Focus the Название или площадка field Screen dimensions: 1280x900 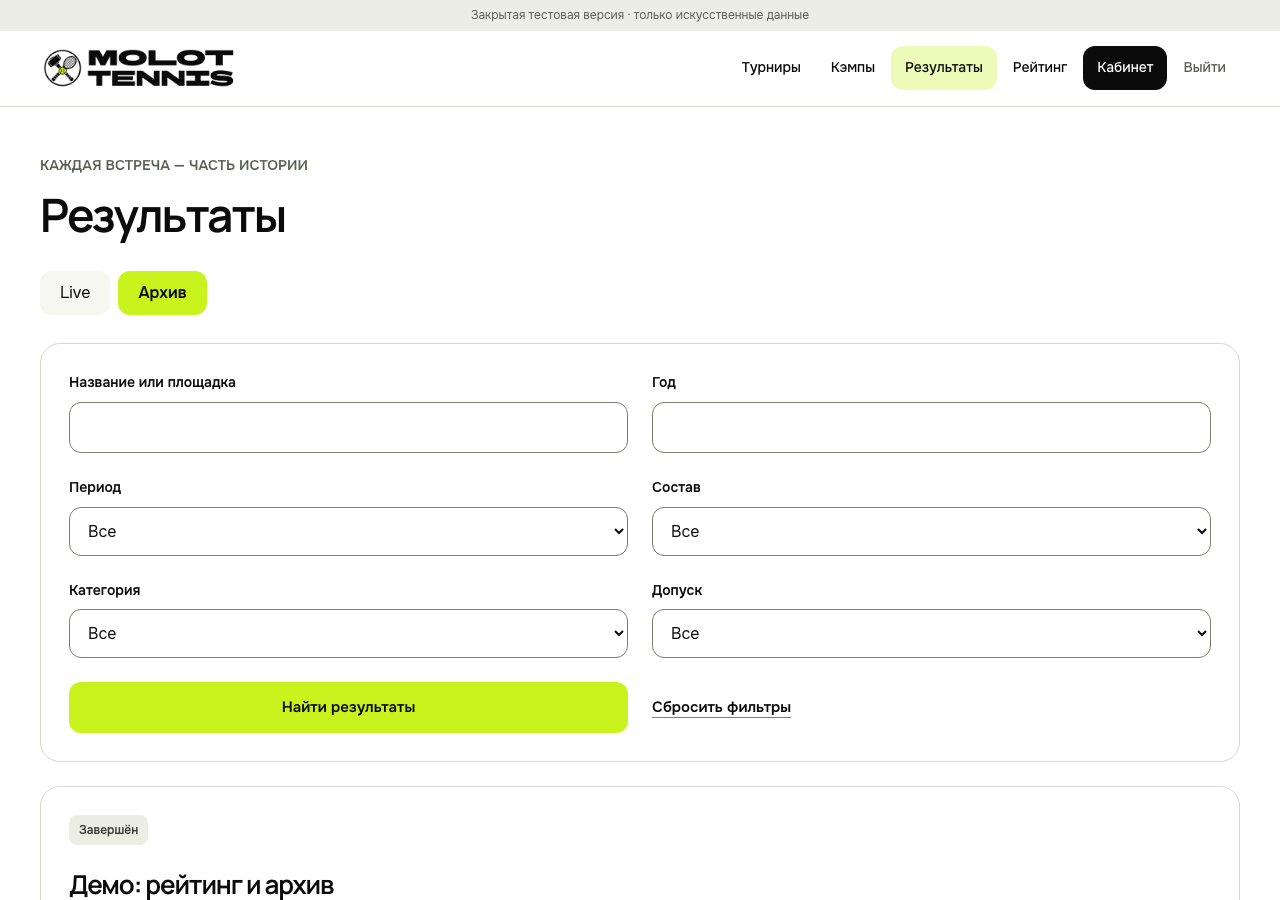tap(348, 428)
